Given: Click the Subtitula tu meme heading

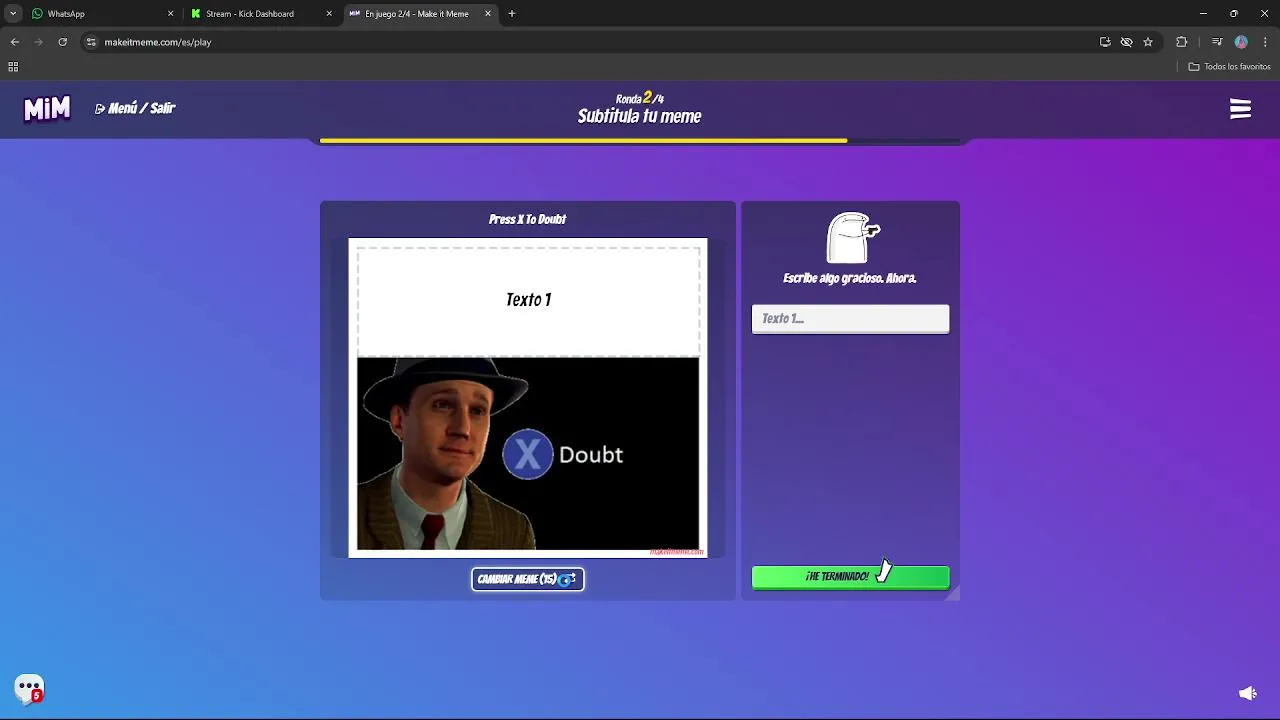Looking at the screenshot, I should click(639, 116).
